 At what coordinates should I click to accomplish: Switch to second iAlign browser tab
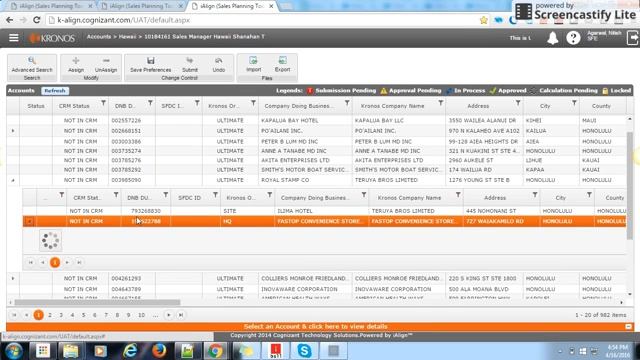tap(141, 6)
